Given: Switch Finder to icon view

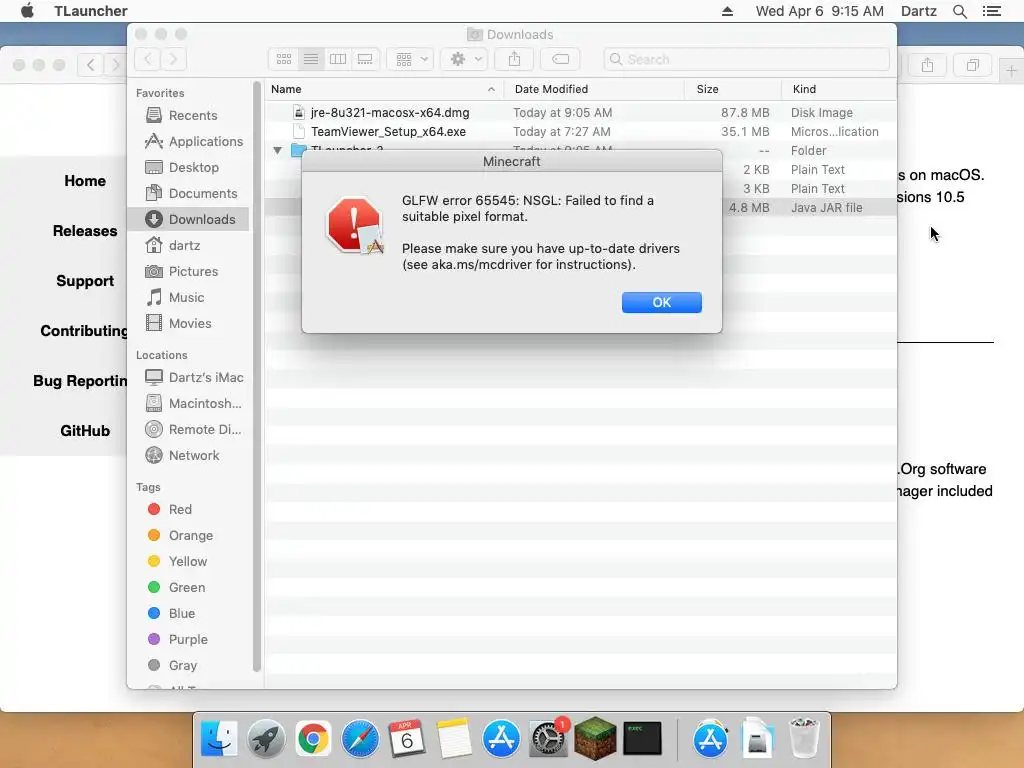Looking at the screenshot, I should 283,59.
